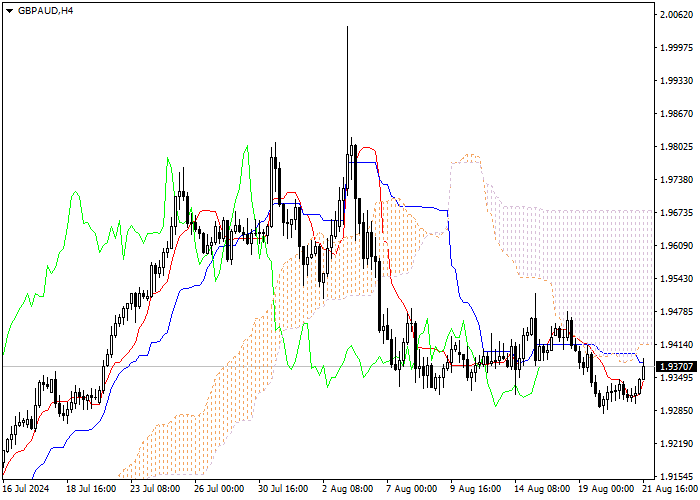Click the GBPAUD,H4 chart title

pos(45,11)
